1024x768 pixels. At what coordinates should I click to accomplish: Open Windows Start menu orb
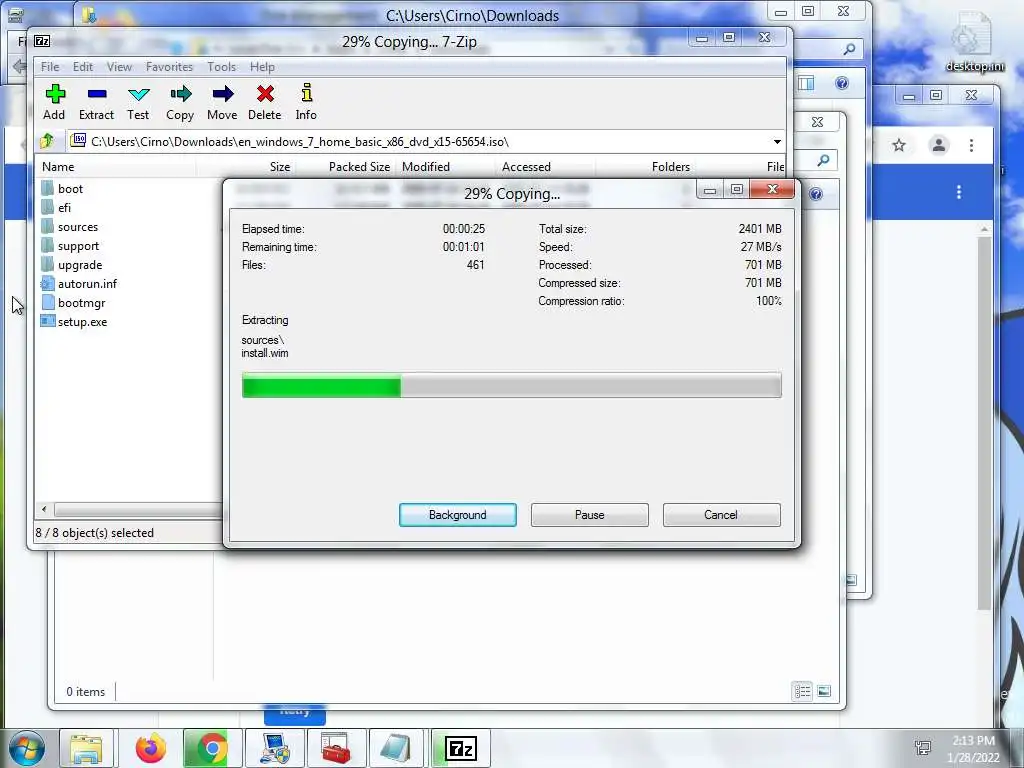tap(27, 748)
